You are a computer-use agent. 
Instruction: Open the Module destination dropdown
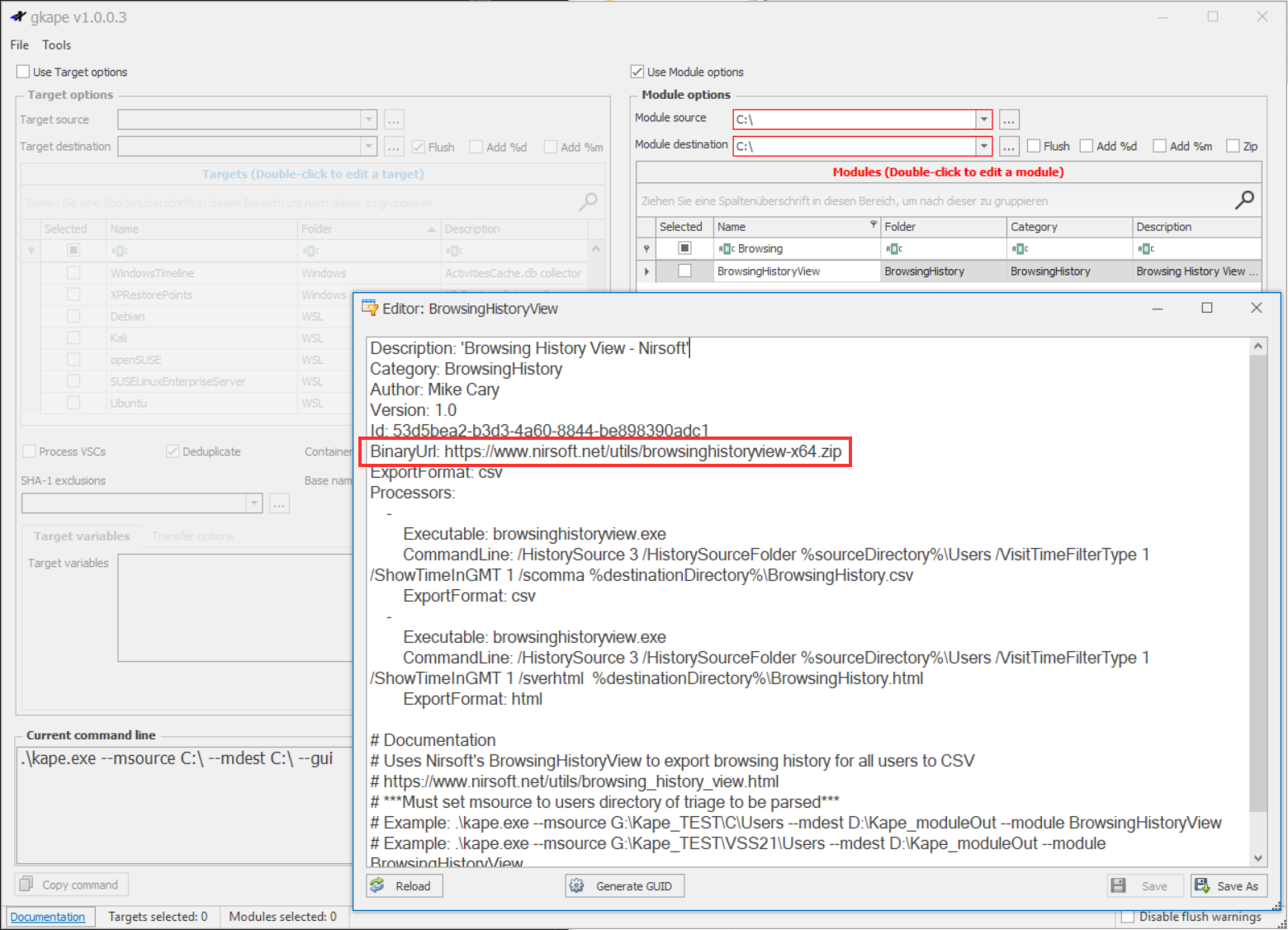[x=983, y=146]
